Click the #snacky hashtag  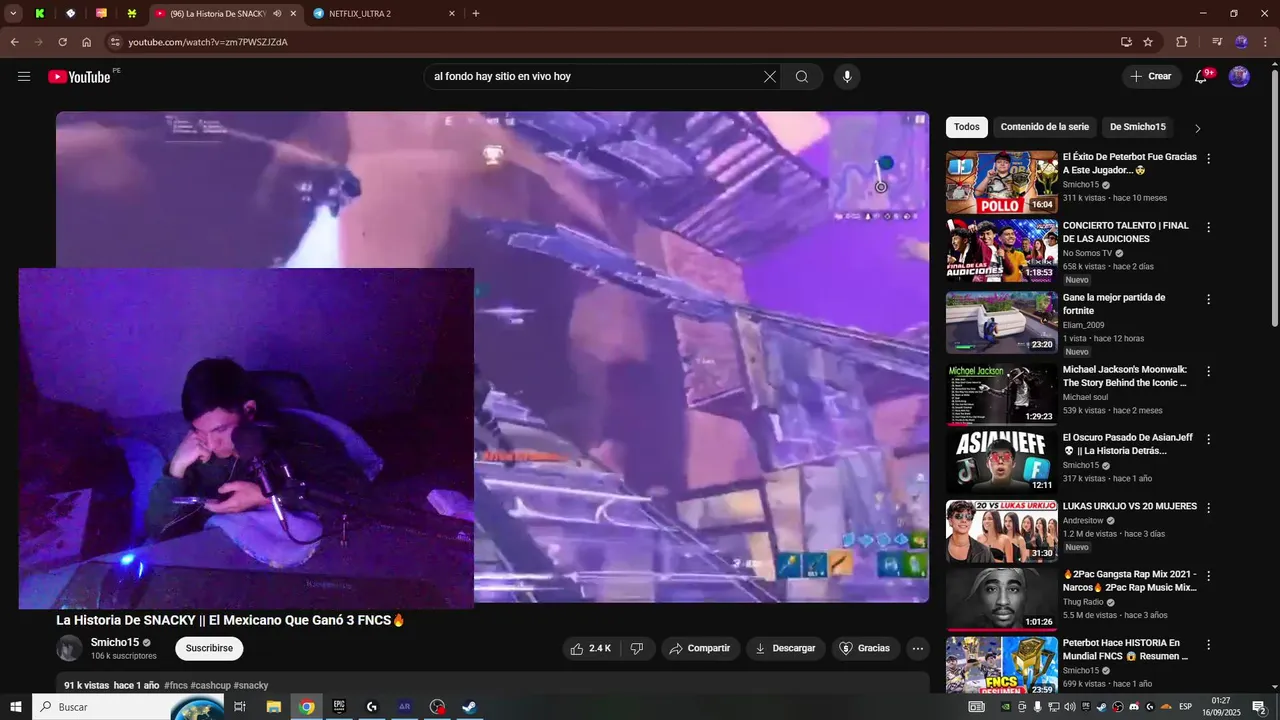251,685
